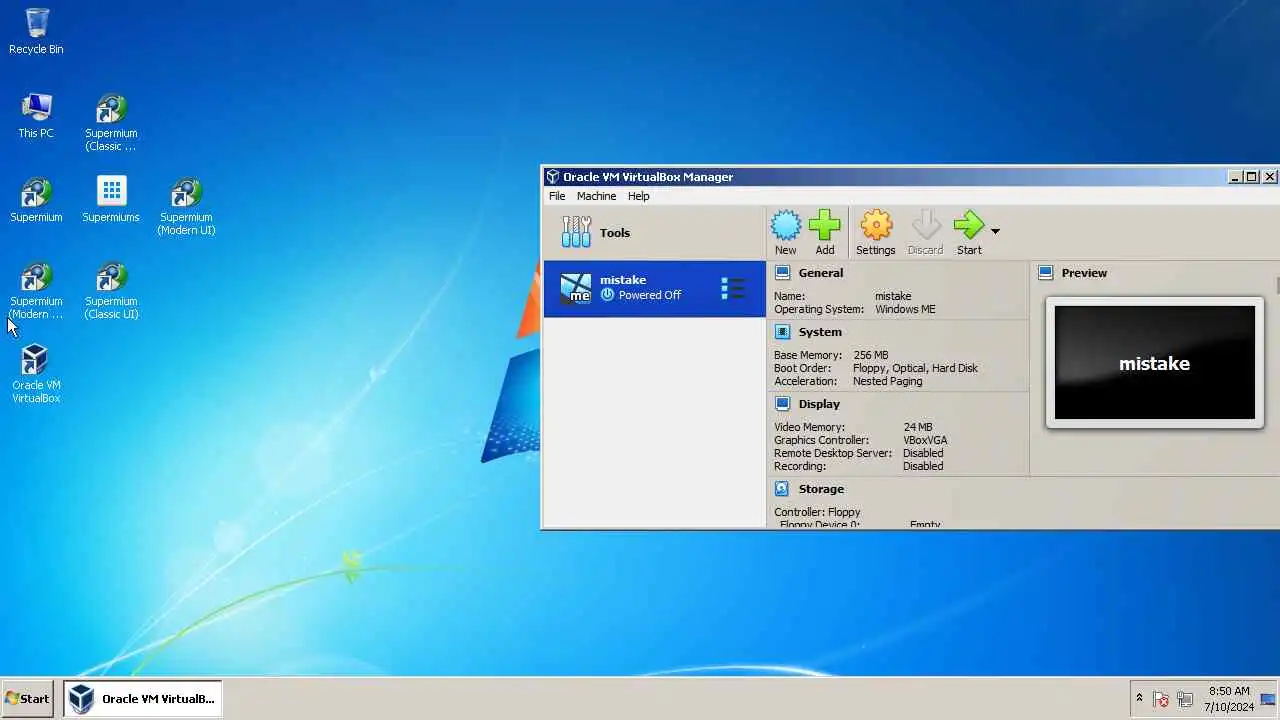Expand hidden system tray icons chevron
The height and width of the screenshot is (720, 1280).
tap(1139, 699)
